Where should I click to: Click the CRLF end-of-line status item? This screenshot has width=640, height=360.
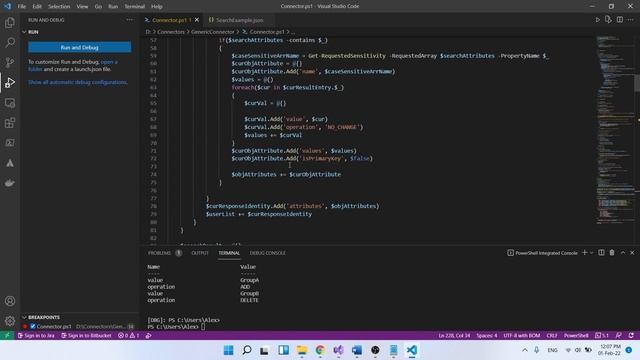pos(552,336)
